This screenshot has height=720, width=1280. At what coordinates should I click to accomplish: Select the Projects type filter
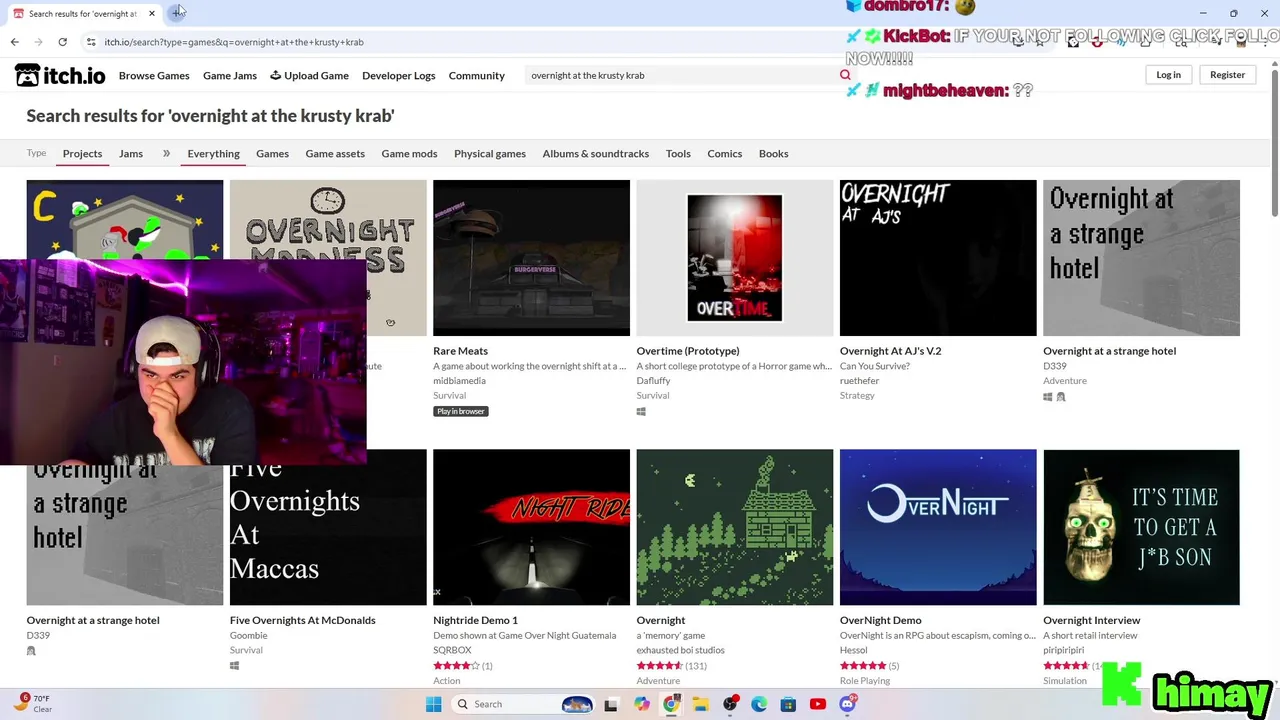point(82,153)
